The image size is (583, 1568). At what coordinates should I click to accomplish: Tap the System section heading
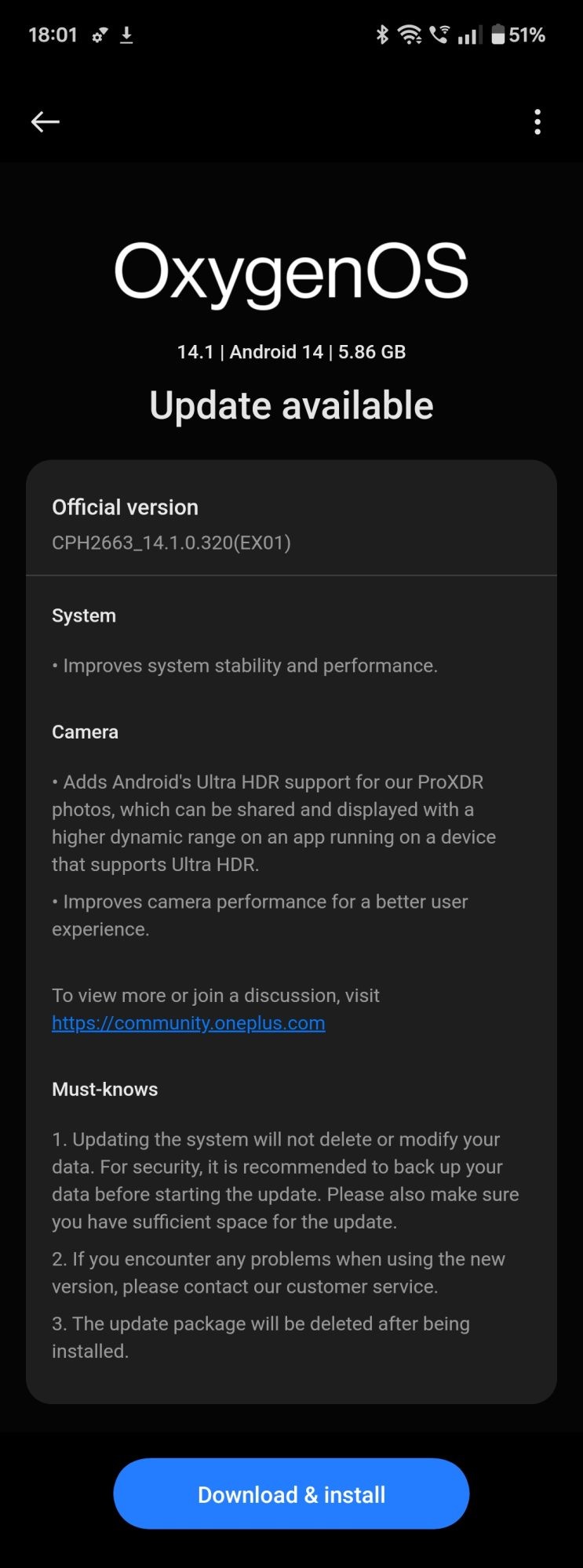click(84, 616)
